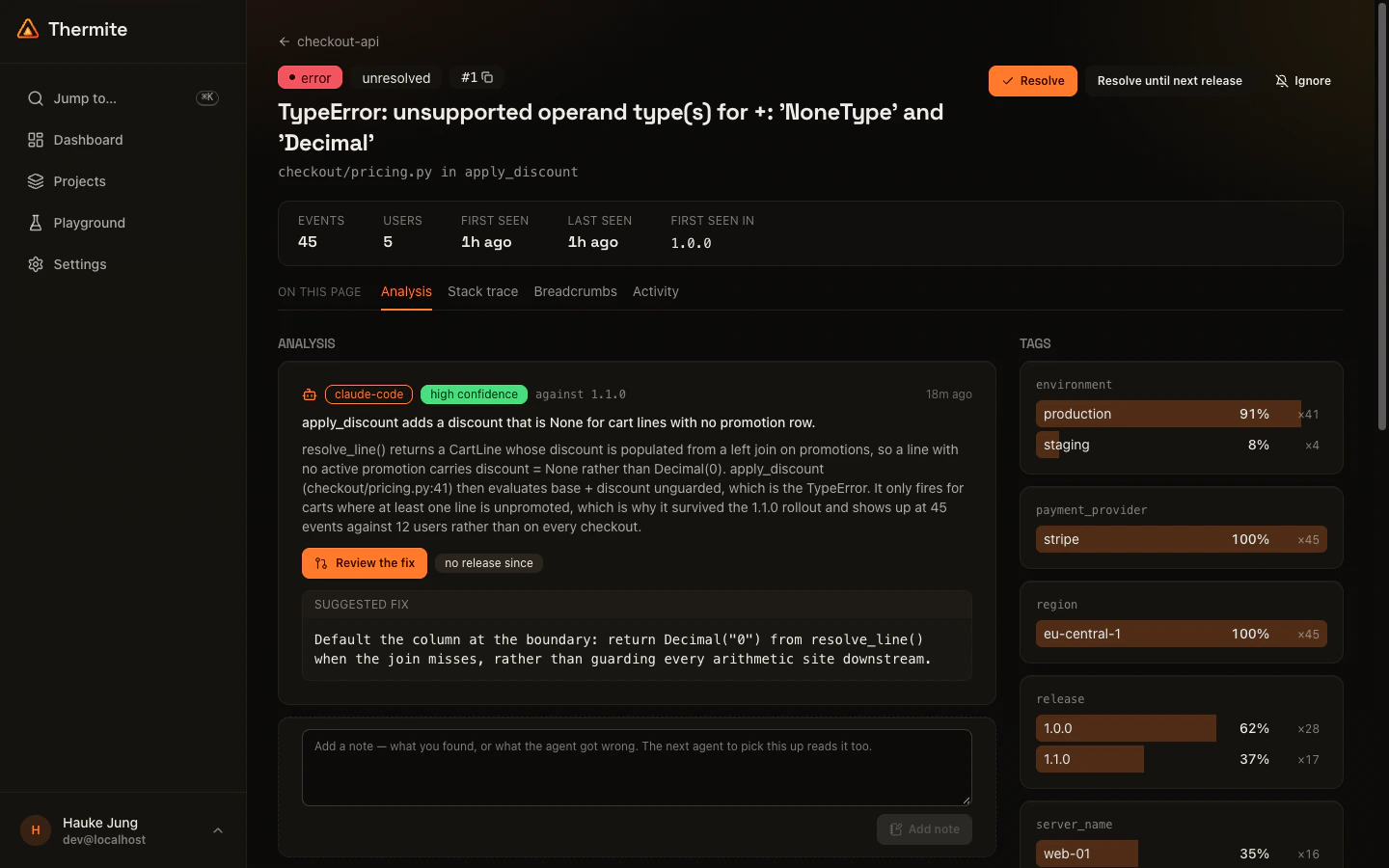1389x868 pixels.
Task: Click the back arrow next to checkout-api
Action: pos(284,41)
